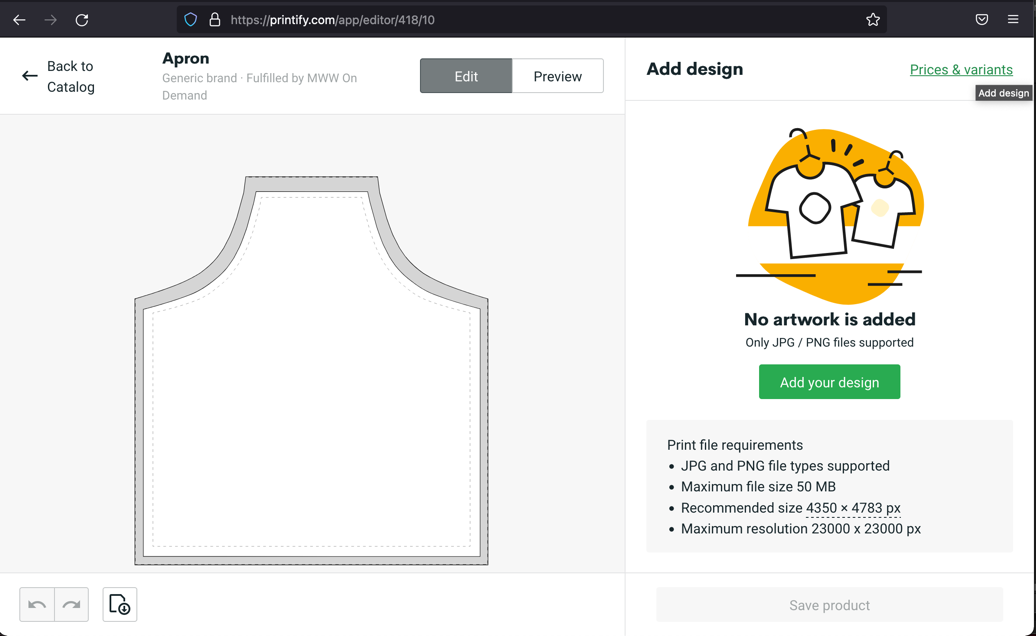Click the browser forward arrow

[x=50, y=20]
